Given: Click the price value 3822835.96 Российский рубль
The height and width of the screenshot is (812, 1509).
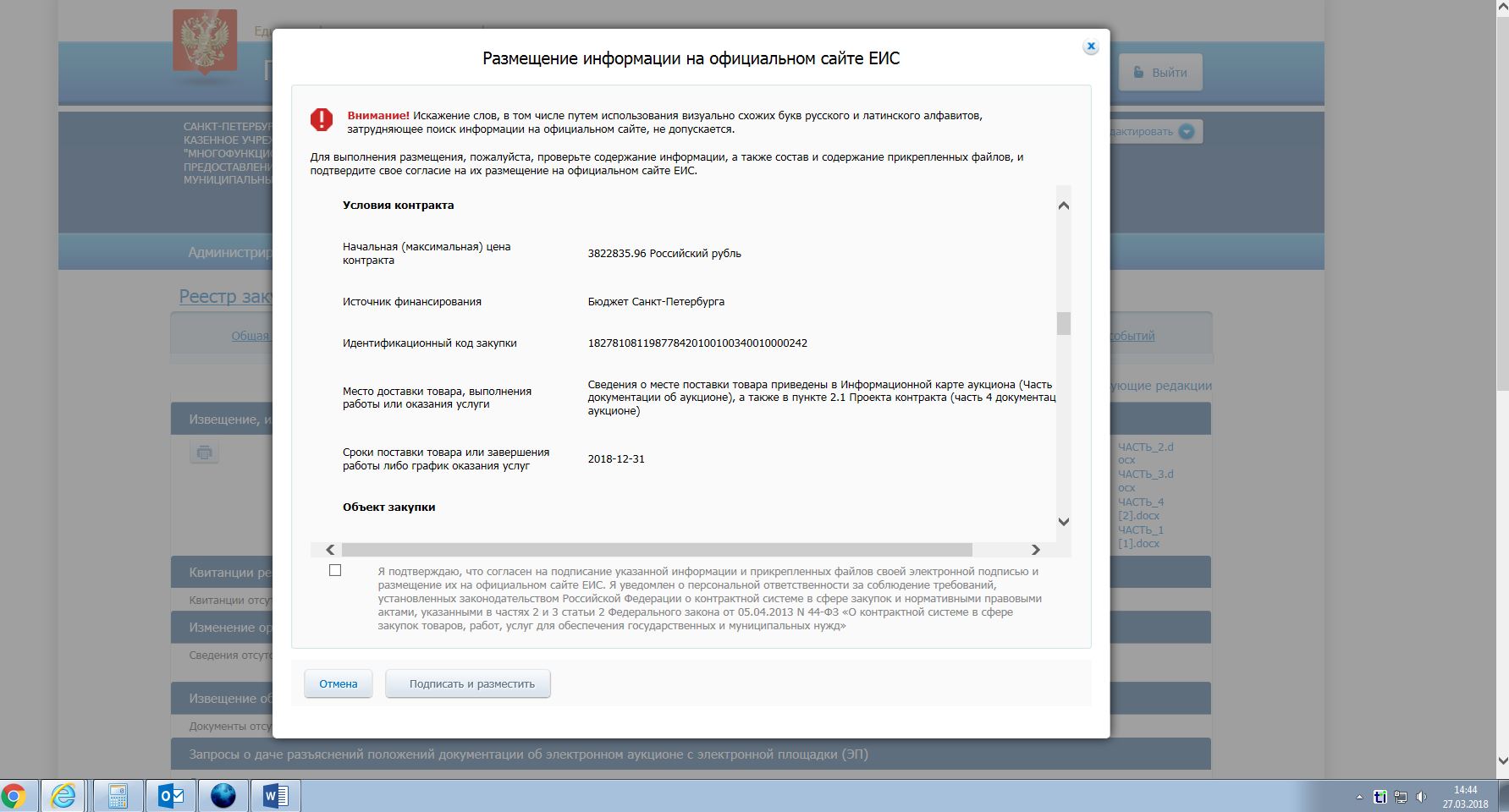Looking at the screenshot, I should pos(664,254).
